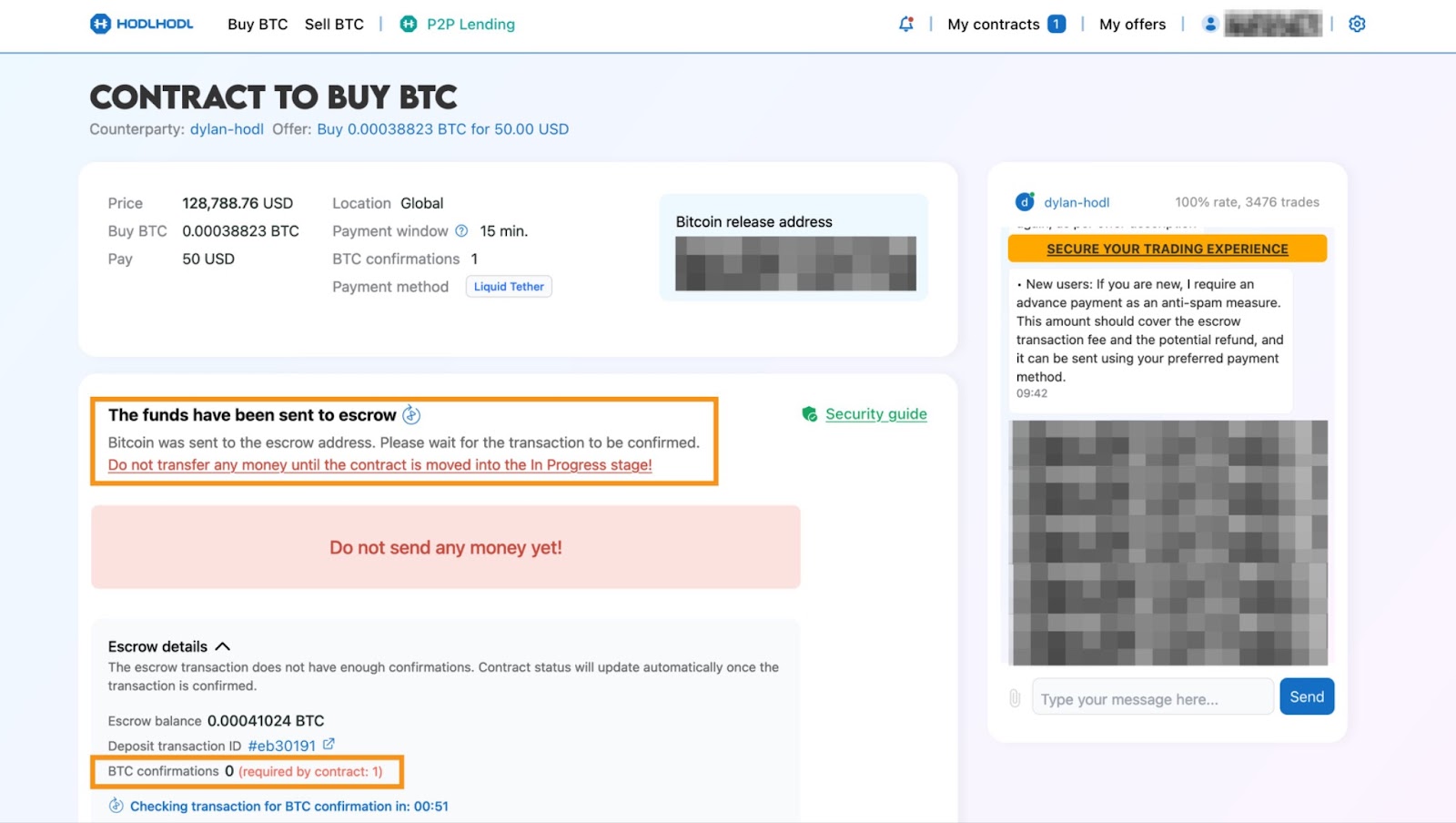Viewport: 1456px width, 823px height.
Task: Open deposit transaction #eb30191
Action: (x=281, y=746)
